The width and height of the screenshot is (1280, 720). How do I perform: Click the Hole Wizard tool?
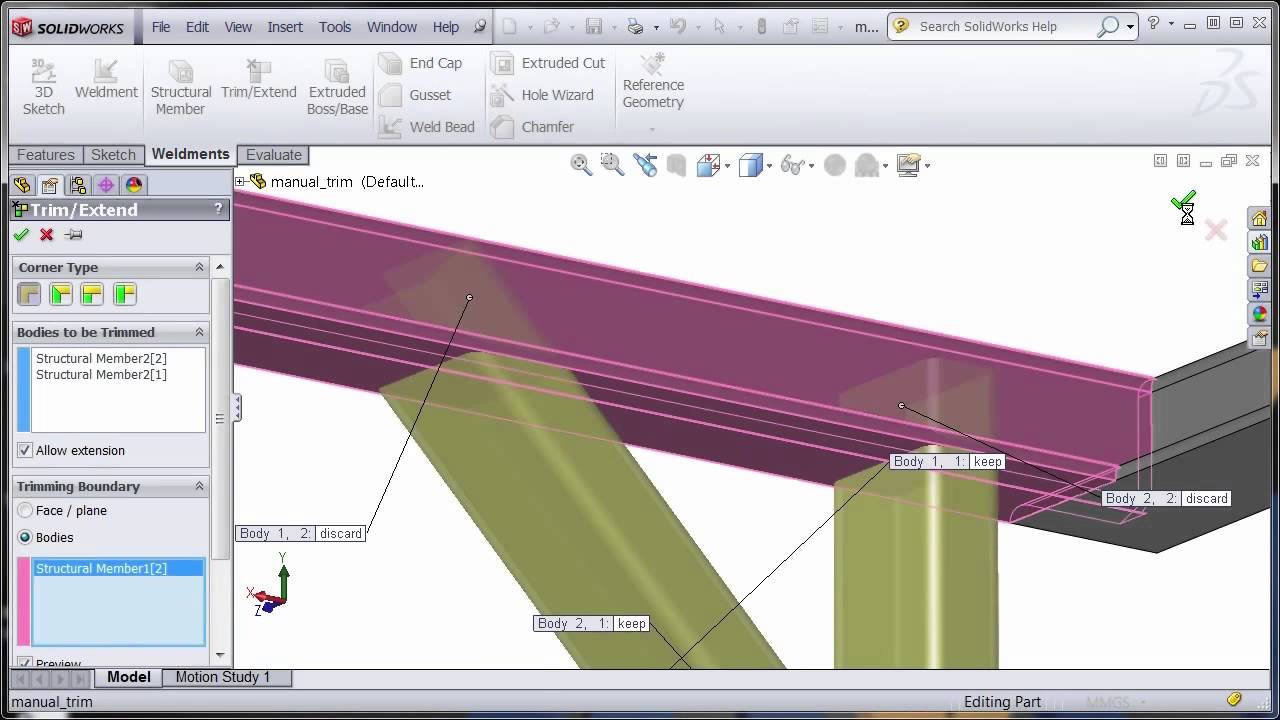click(x=542, y=95)
